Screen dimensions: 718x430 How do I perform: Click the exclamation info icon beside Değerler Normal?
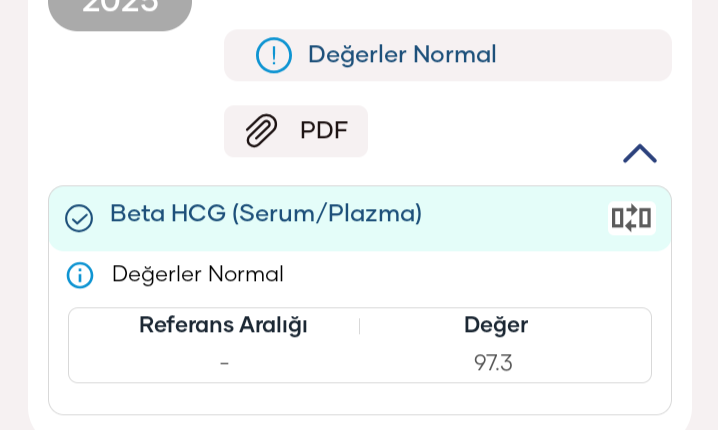pyautogui.click(x=273, y=55)
